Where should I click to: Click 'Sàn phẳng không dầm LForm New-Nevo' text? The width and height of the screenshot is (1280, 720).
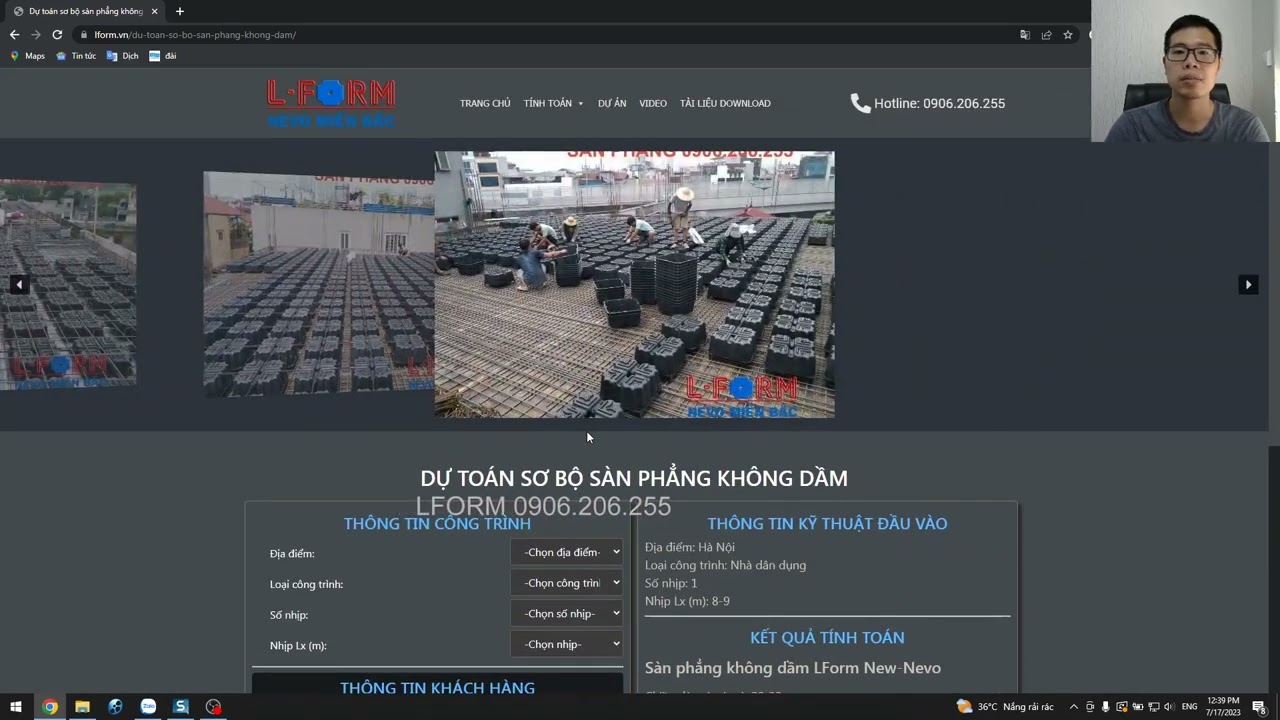pos(793,667)
